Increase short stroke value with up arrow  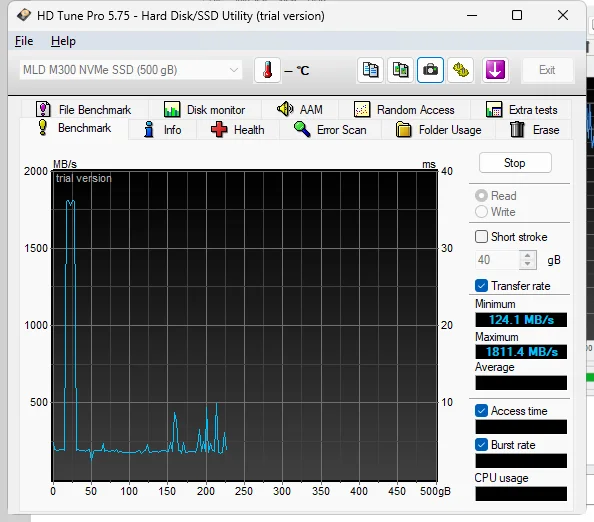[527, 255]
